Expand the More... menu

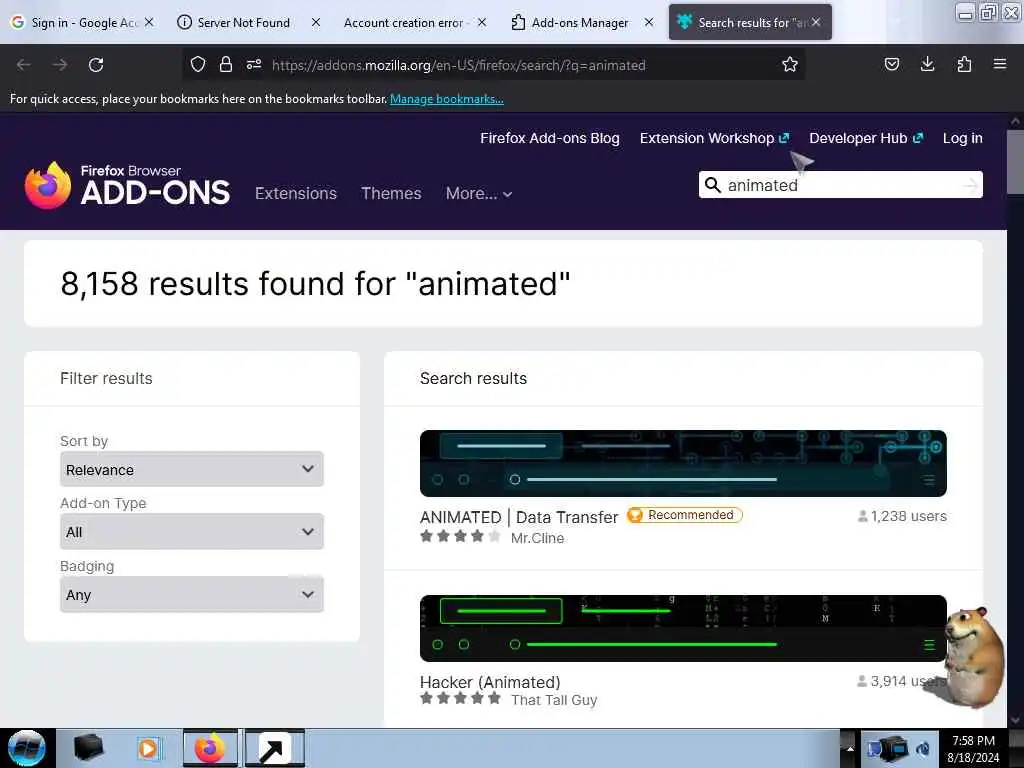click(x=479, y=193)
